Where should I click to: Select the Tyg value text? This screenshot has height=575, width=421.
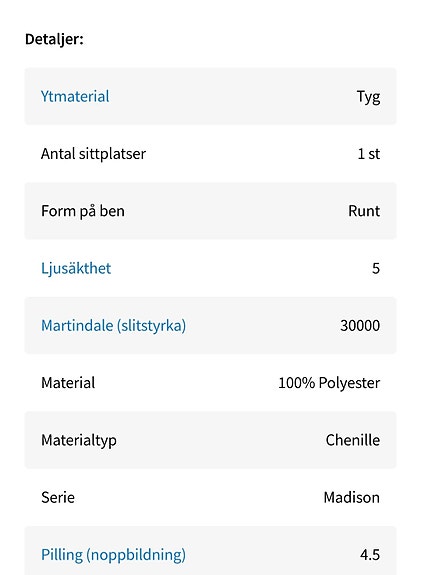click(368, 97)
